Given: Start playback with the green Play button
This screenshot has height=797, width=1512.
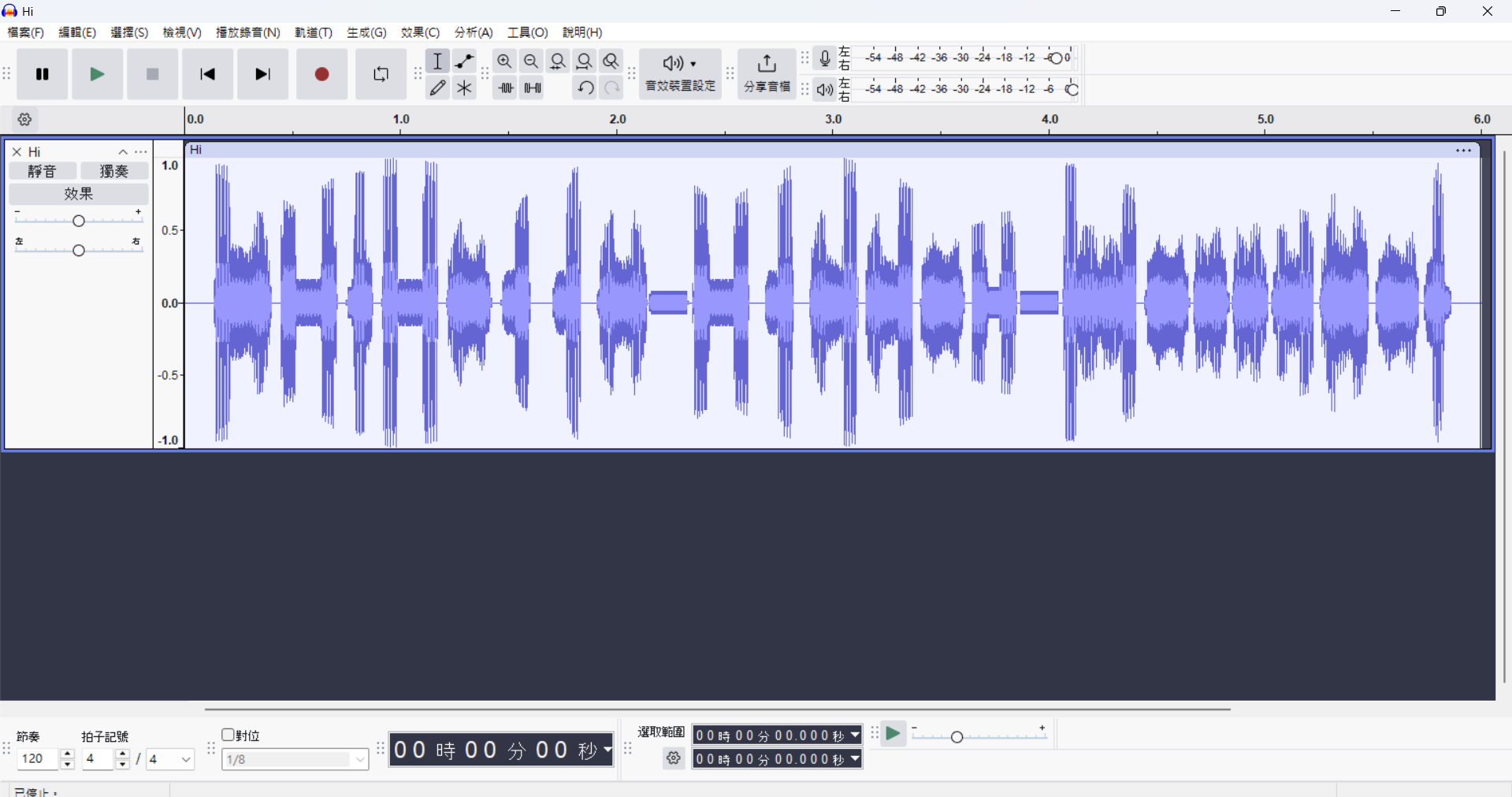Looking at the screenshot, I should point(98,74).
